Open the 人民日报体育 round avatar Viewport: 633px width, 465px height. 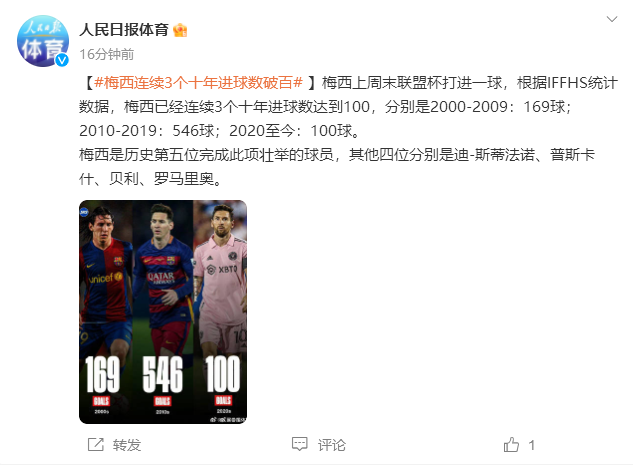[x=42, y=41]
